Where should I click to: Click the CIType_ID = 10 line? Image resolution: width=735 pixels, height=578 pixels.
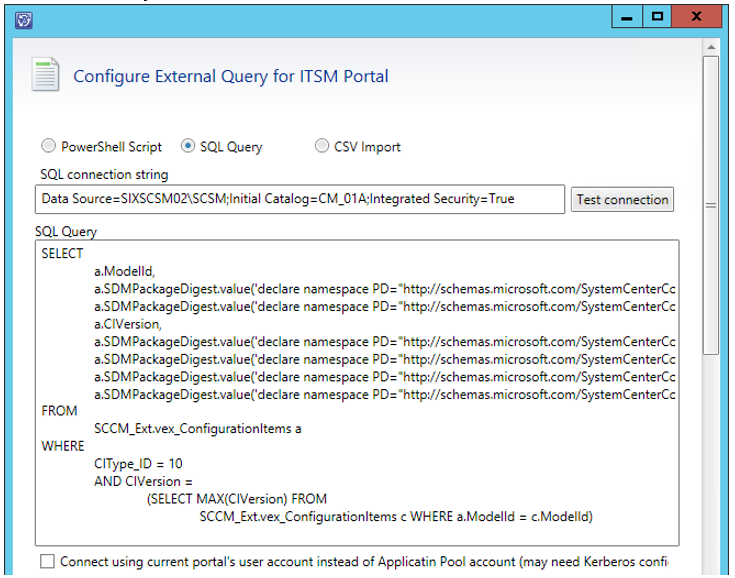point(138,464)
